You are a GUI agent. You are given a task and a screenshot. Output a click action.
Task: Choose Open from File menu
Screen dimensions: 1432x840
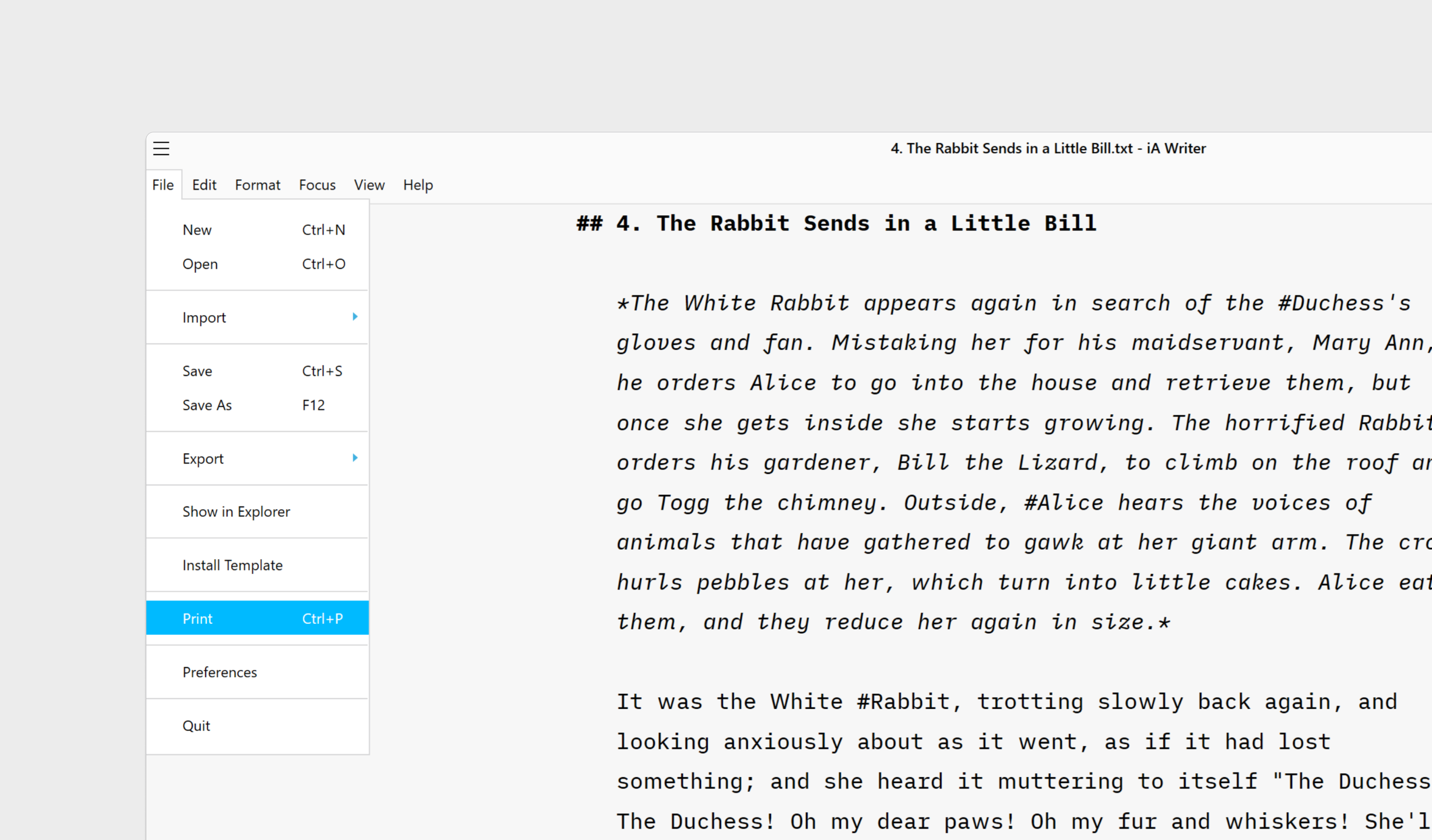pyautogui.click(x=257, y=264)
